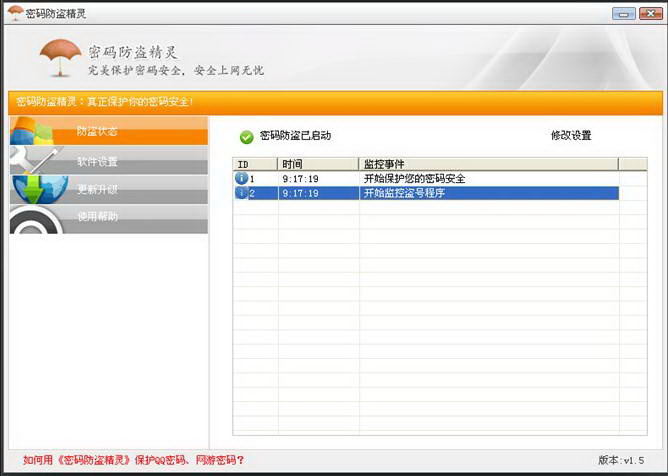
Task: Open the 防盗状态 sidebar tab
Action: pyautogui.click(x=98, y=132)
